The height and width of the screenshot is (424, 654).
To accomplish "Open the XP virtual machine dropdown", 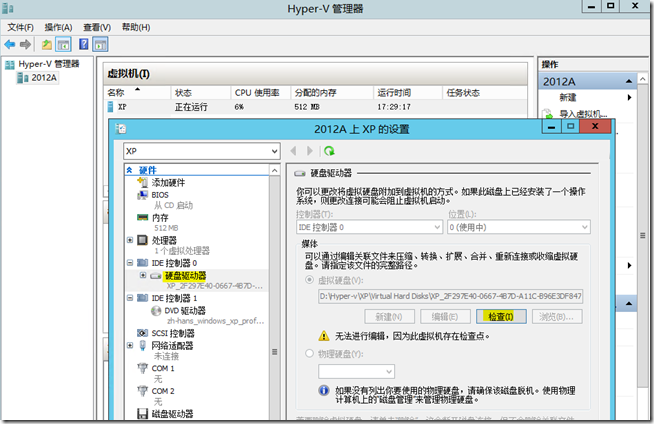I will pyautogui.click(x=202, y=151).
